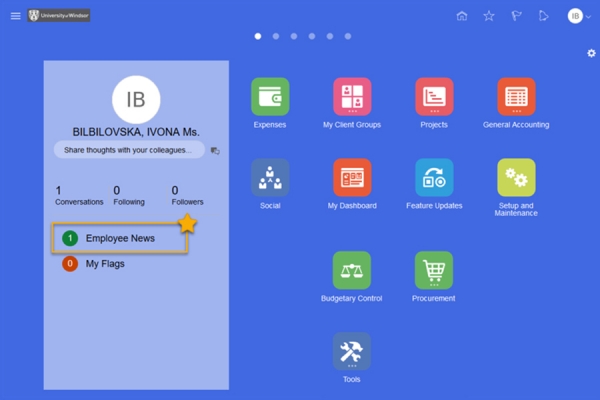Open My Dashboard icon
The image size is (600, 400).
point(352,177)
